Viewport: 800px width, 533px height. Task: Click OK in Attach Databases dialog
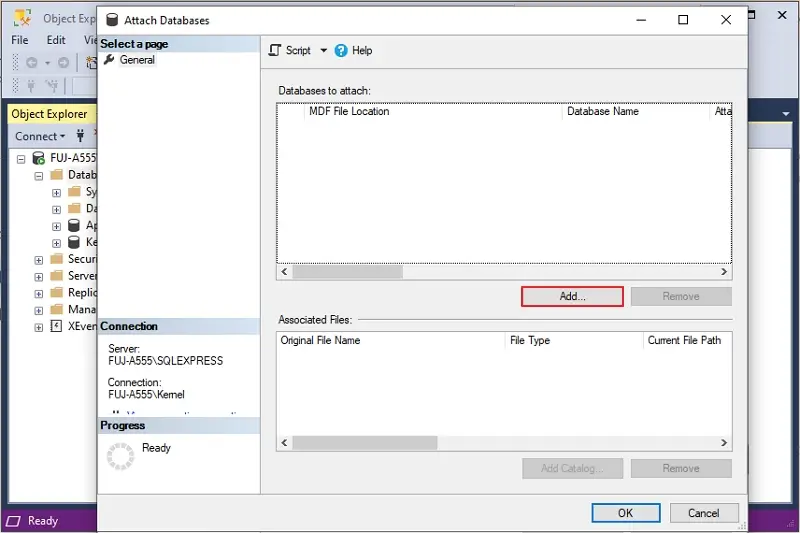(626, 513)
